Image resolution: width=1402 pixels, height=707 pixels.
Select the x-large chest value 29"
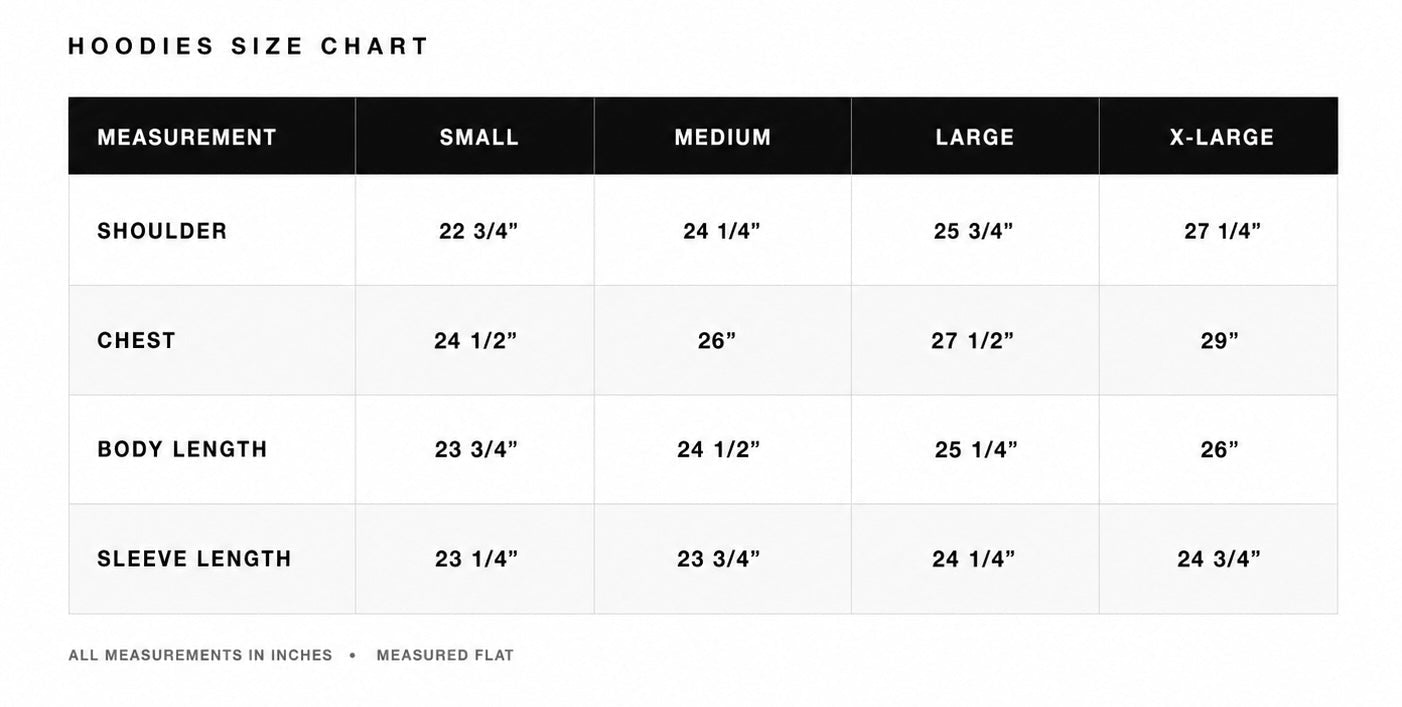pos(1220,341)
